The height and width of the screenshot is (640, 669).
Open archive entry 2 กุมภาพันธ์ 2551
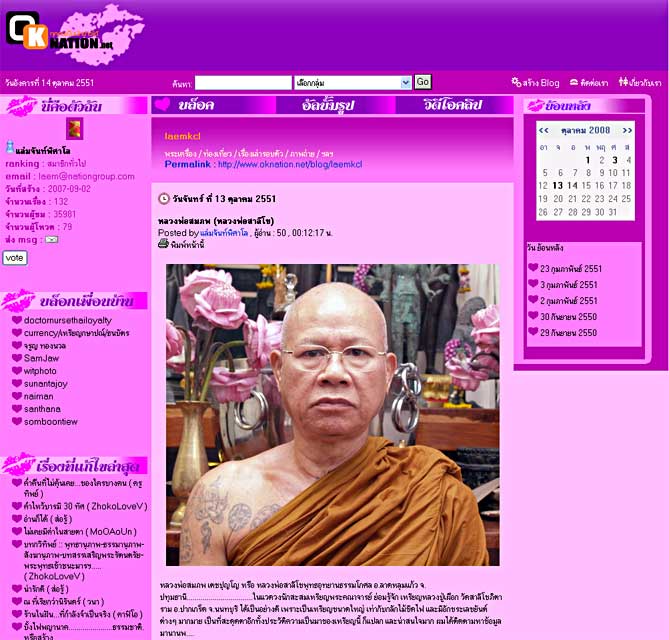click(569, 301)
